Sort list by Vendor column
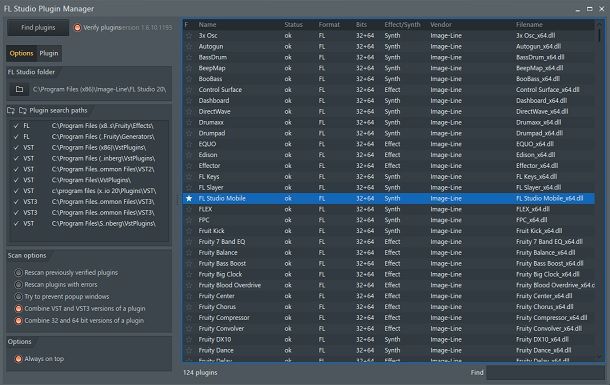This screenshot has height=385, width=610. coord(441,24)
